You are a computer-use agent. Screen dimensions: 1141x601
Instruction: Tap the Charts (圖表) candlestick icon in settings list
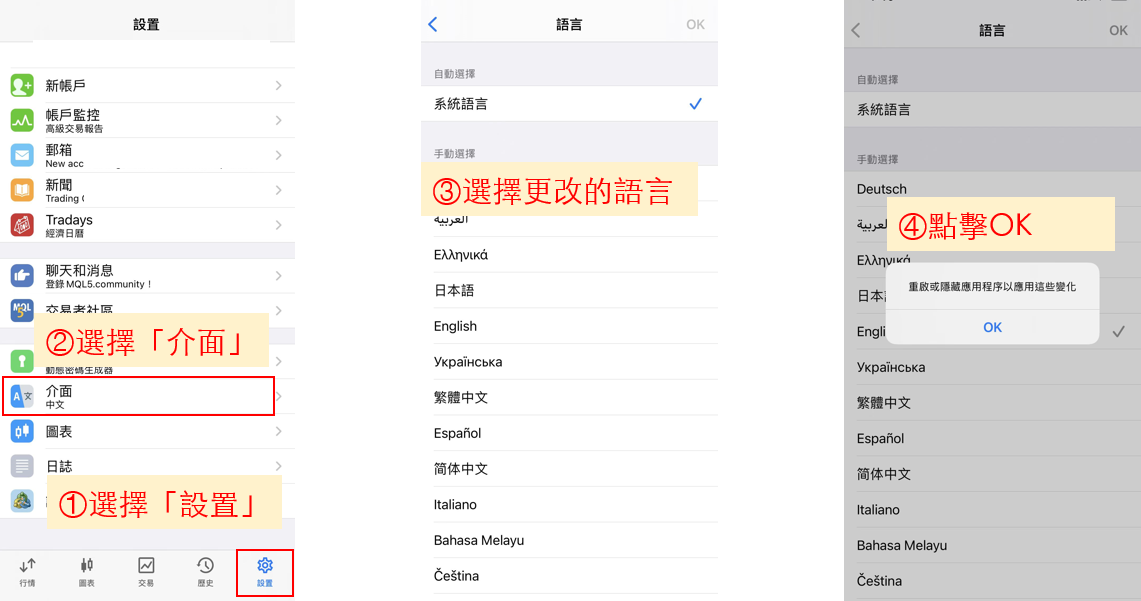click(x=22, y=431)
